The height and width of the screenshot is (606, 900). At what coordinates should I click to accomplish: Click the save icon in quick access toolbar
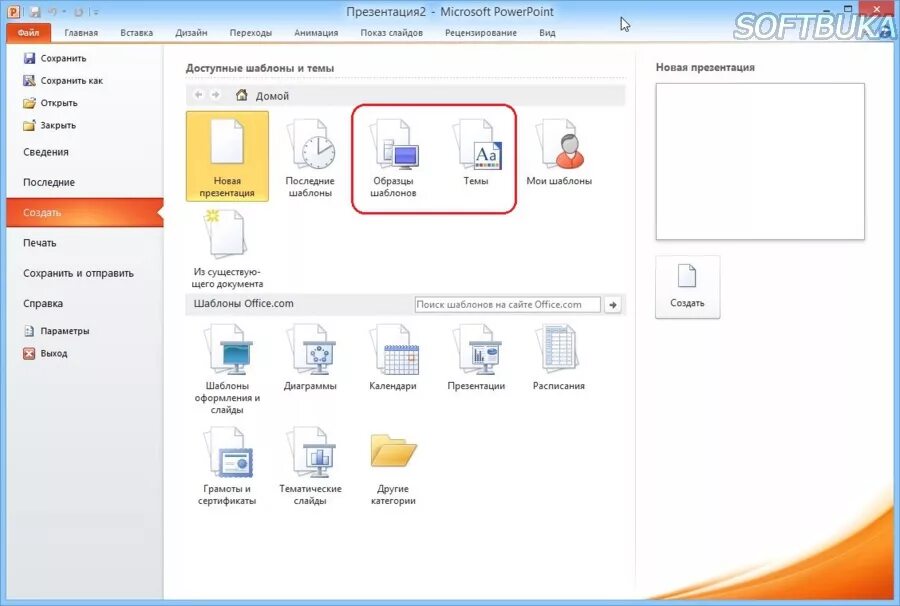34,11
